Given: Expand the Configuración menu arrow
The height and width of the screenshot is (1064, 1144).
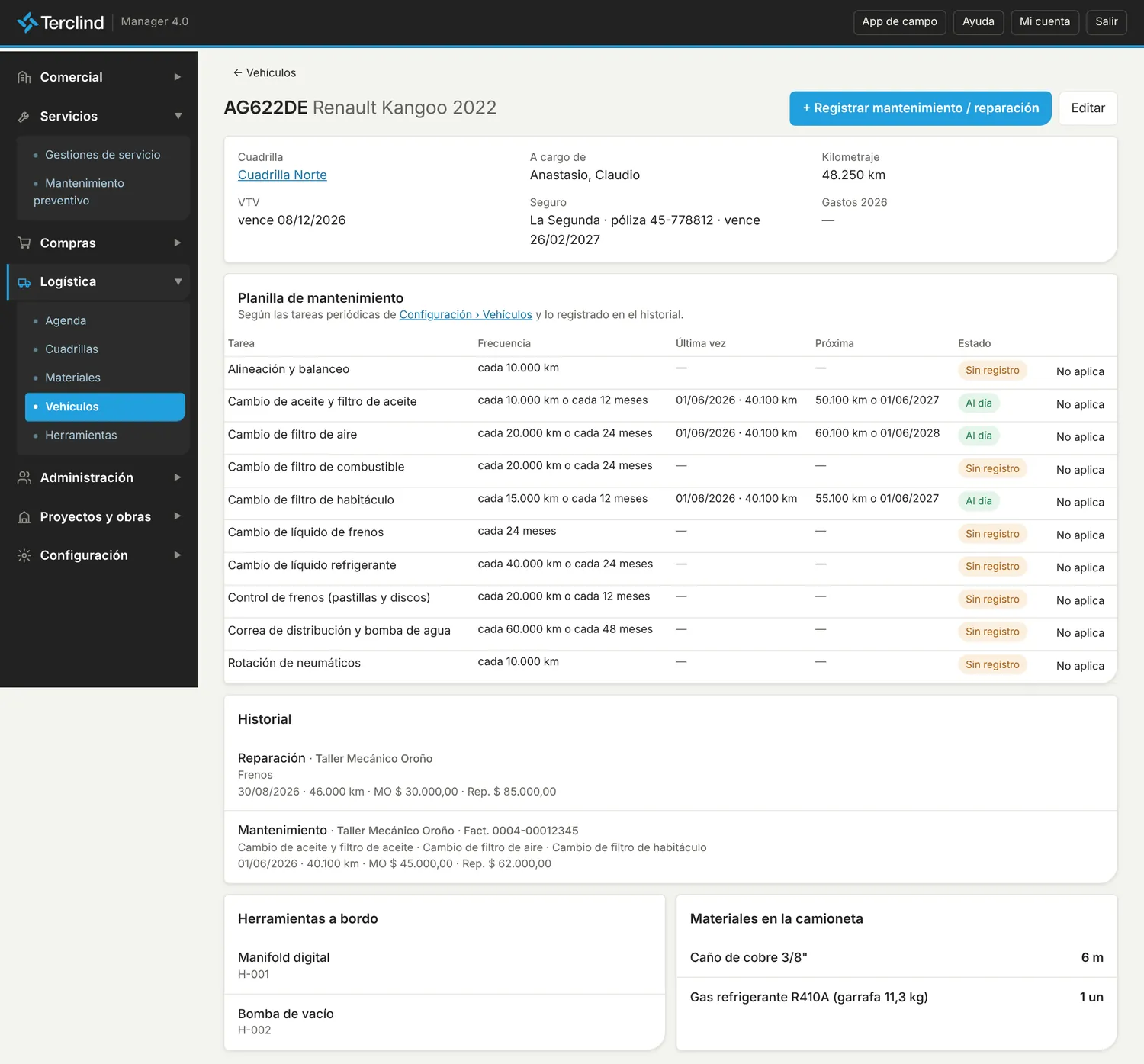Looking at the screenshot, I should 178,555.
